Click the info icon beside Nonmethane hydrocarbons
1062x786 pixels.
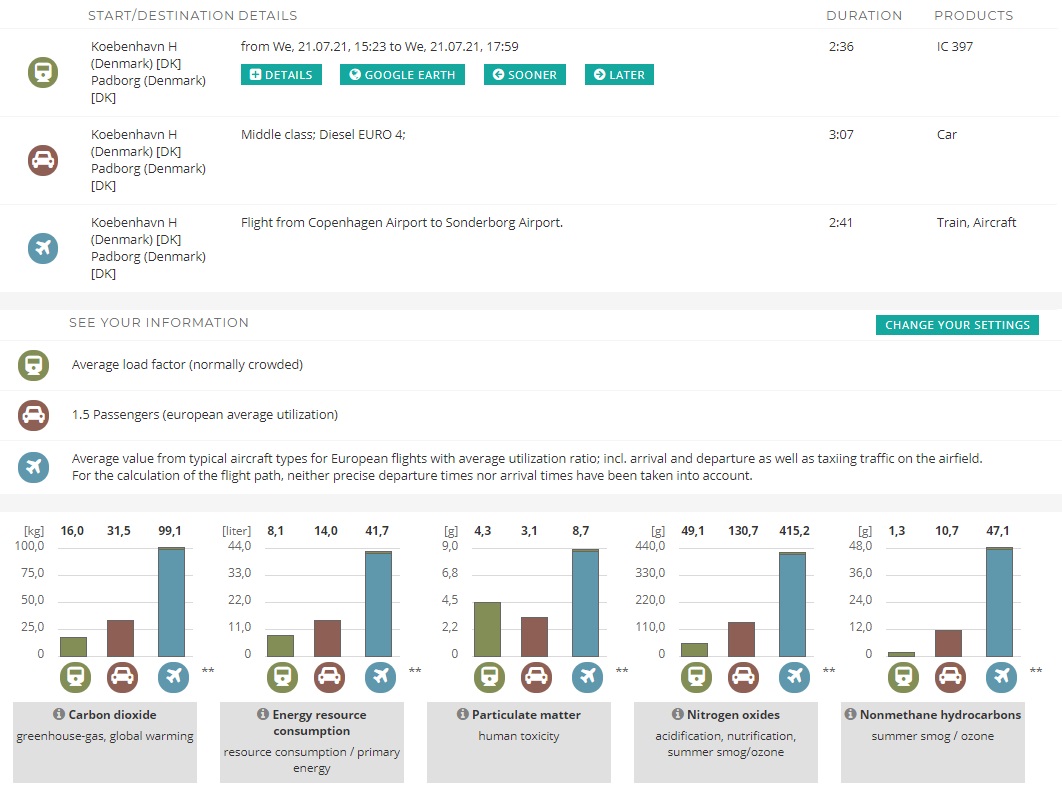tap(851, 715)
